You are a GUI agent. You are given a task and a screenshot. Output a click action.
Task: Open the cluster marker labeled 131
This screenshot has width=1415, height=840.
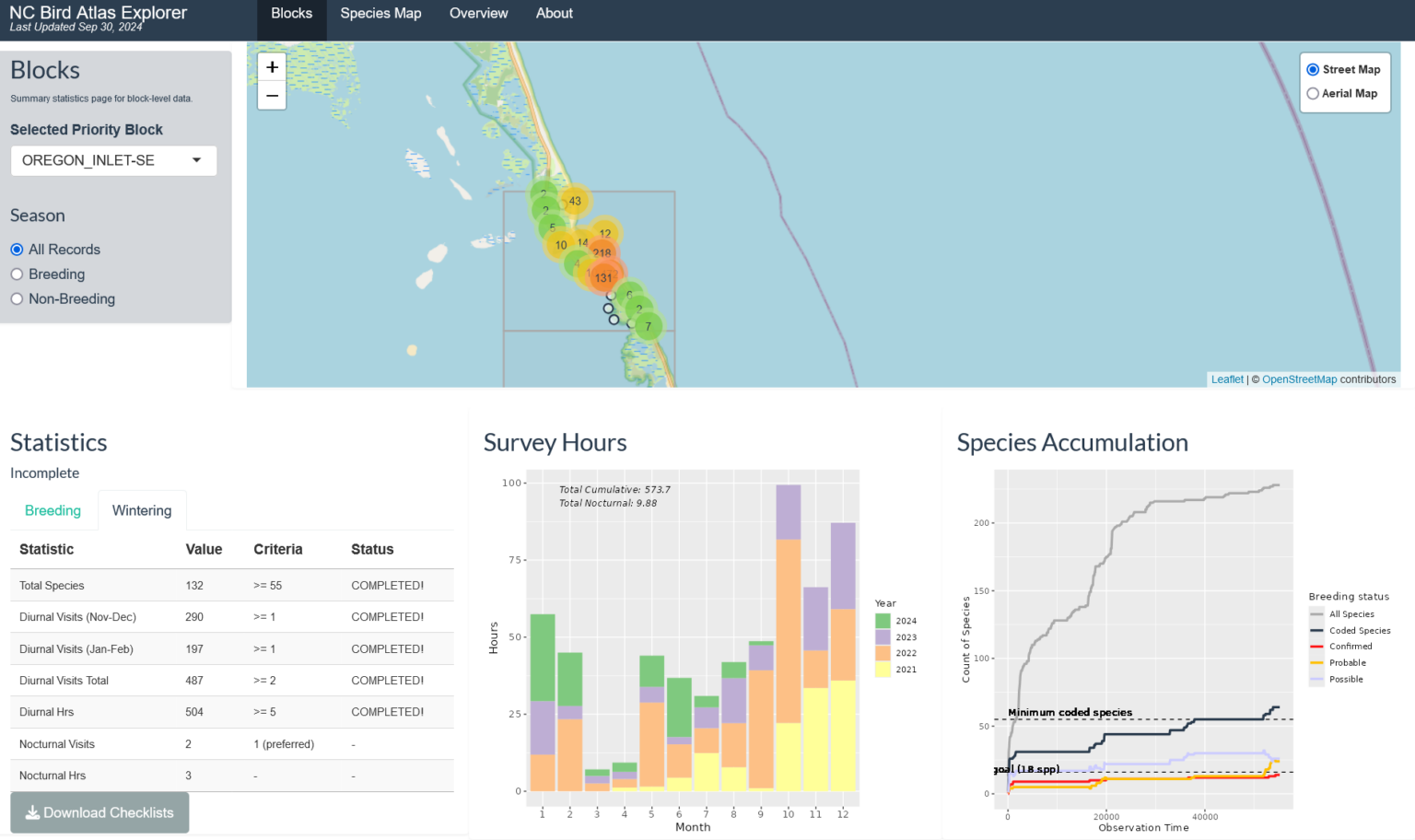point(603,277)
